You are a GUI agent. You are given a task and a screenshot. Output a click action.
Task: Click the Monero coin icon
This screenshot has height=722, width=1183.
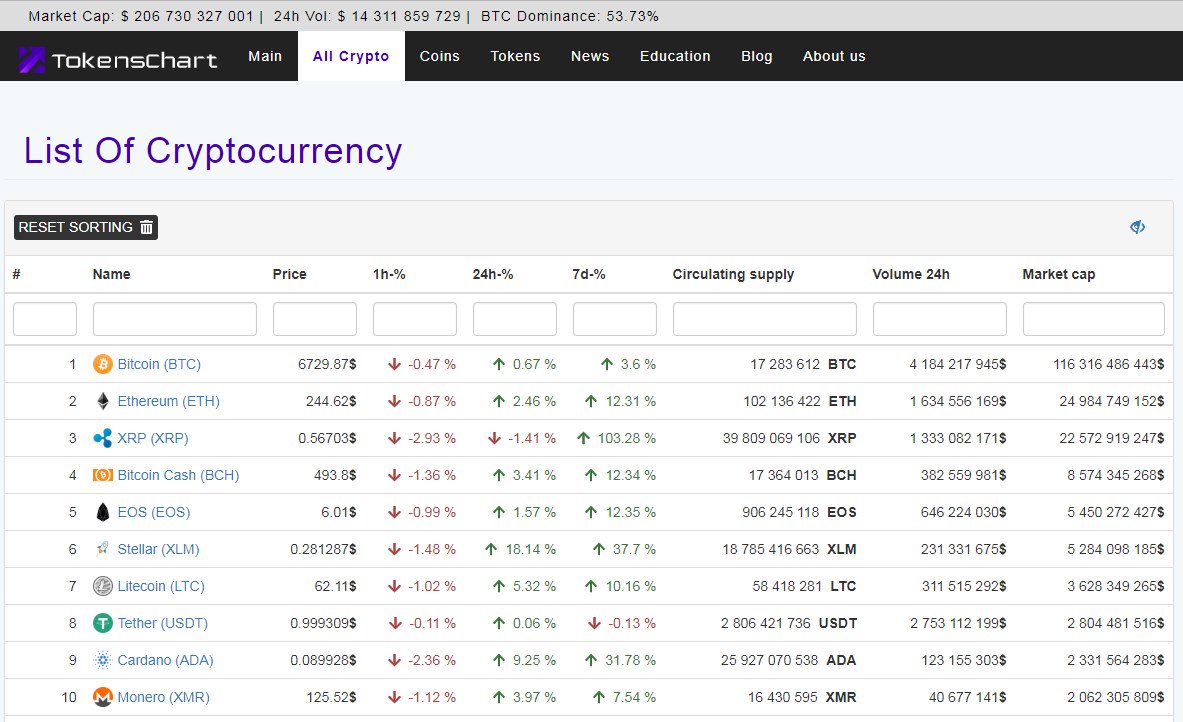pos(103,697)
